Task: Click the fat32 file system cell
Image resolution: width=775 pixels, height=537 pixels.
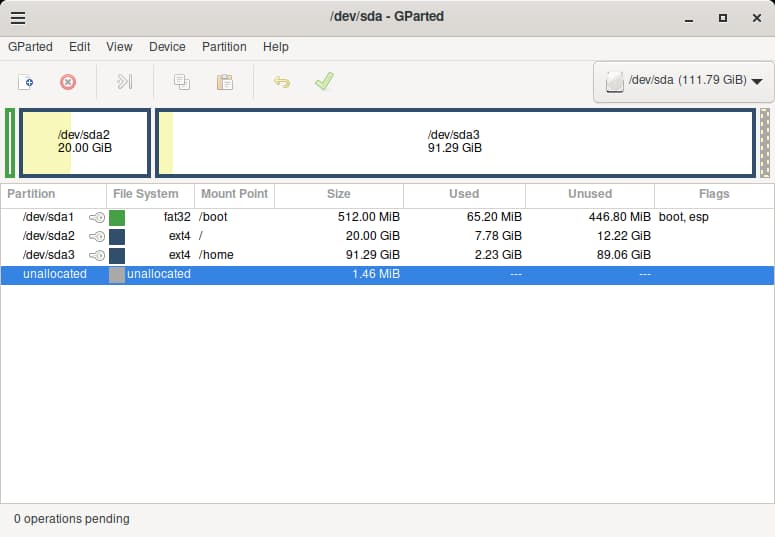Action: coord(177,217)
